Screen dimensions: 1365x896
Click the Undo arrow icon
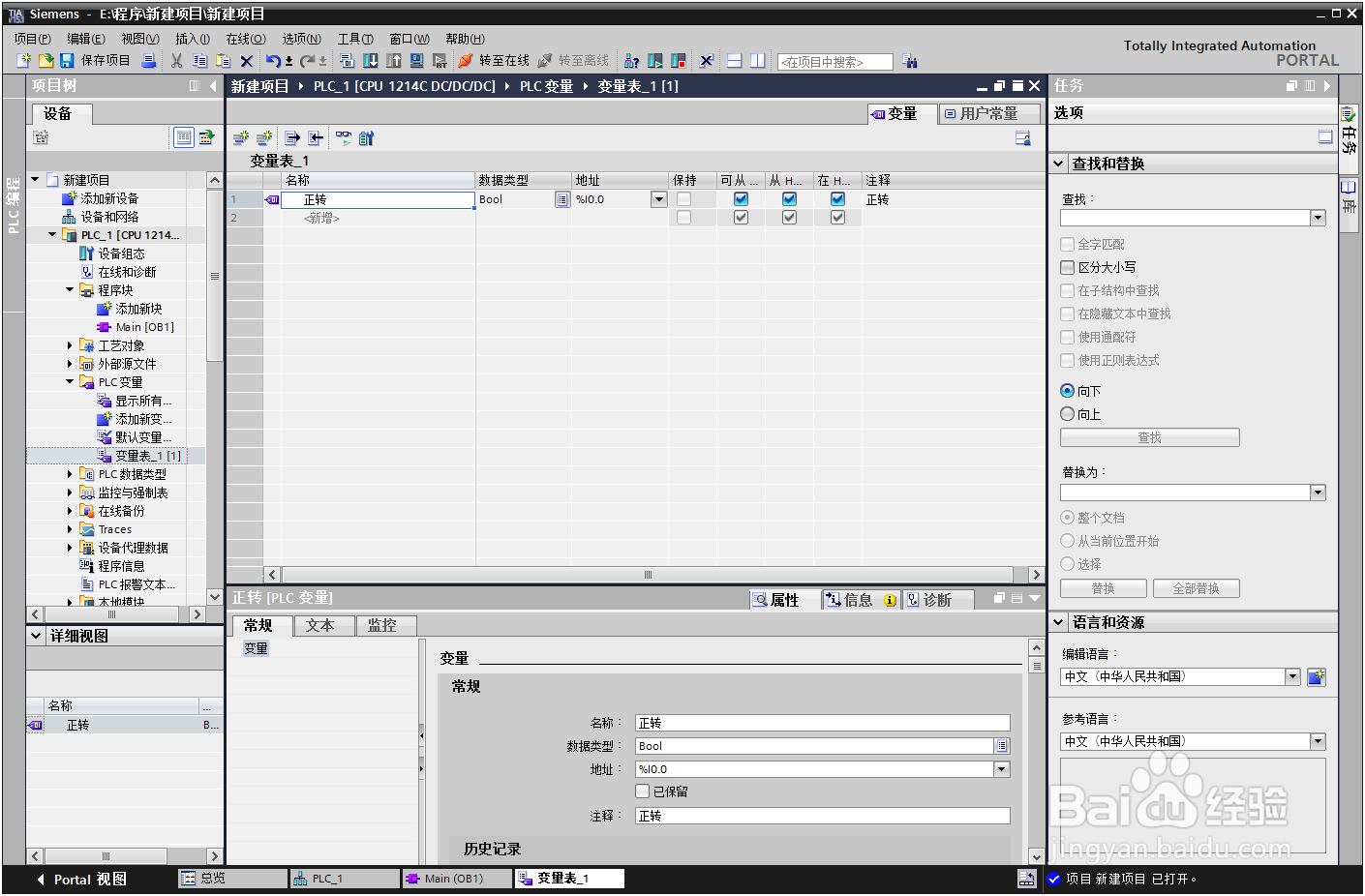click(x=274, y=61)
